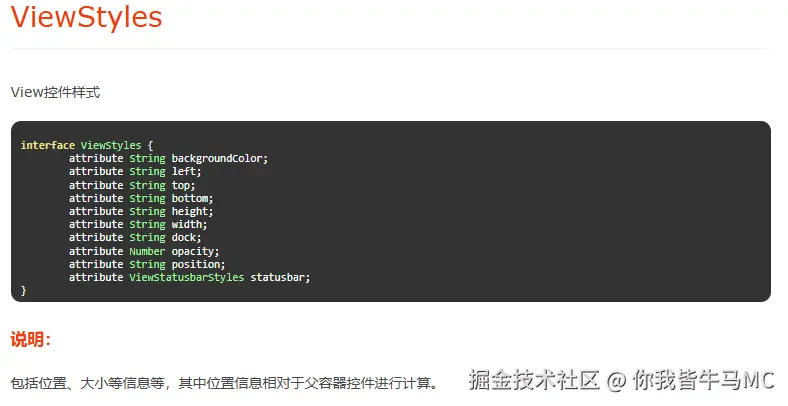The height and width of the screenshot is (406, 788).
Task: Click the "top" attribute name in the code
Action: (180, 185)
